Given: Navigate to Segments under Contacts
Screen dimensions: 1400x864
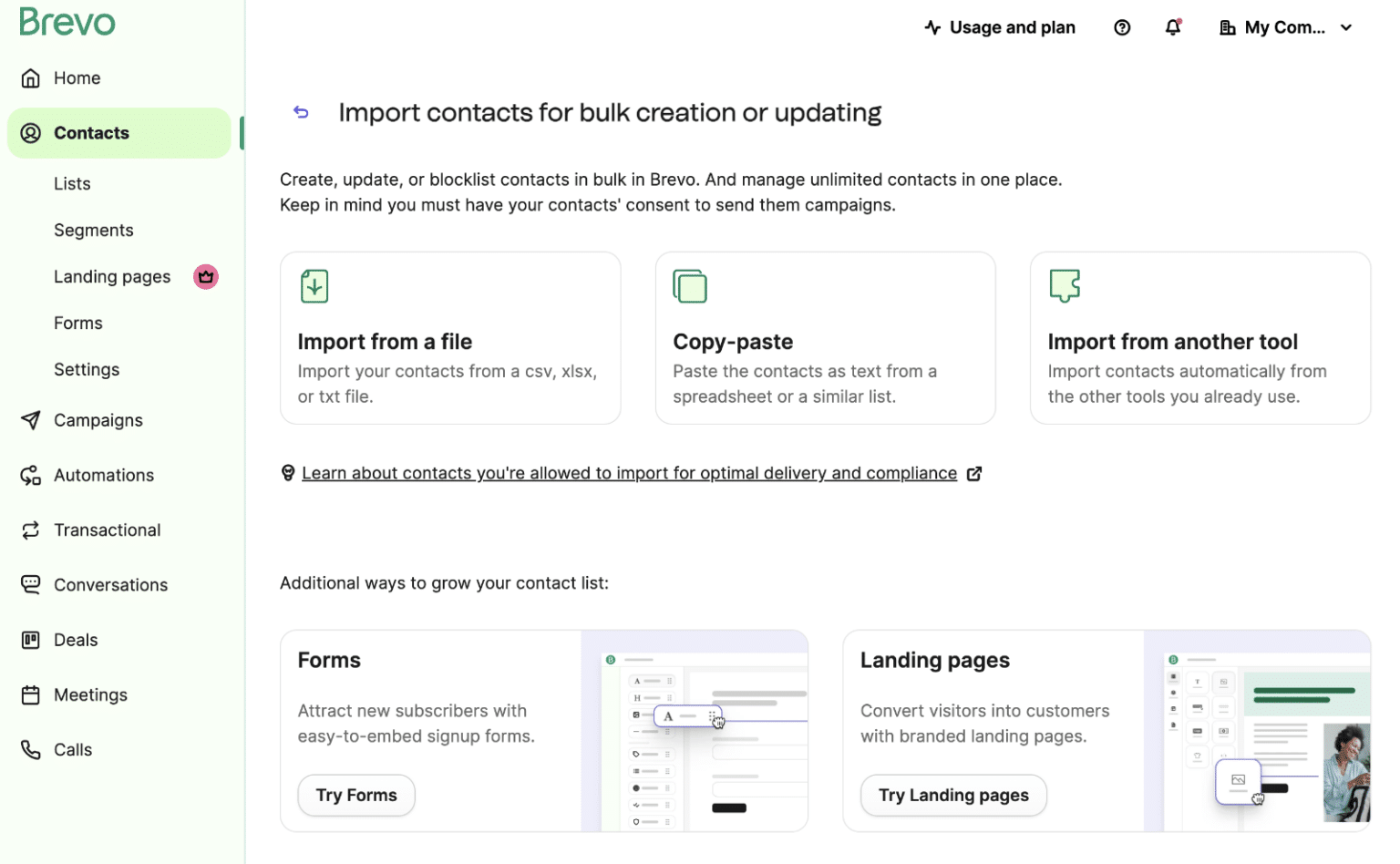Looking at the screenshot, I should tap(93, 231).
